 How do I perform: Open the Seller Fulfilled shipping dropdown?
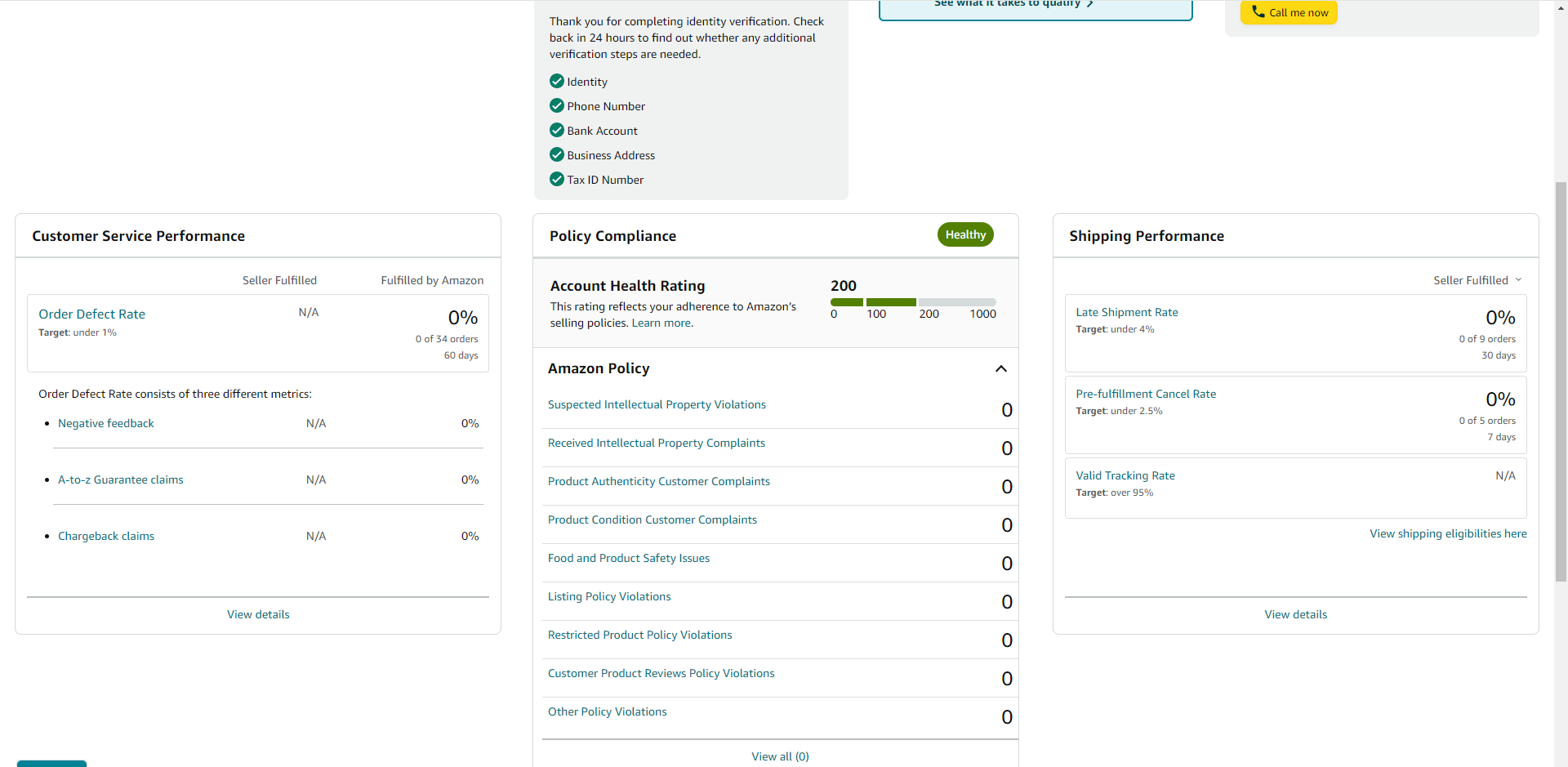pos(1477,280)
